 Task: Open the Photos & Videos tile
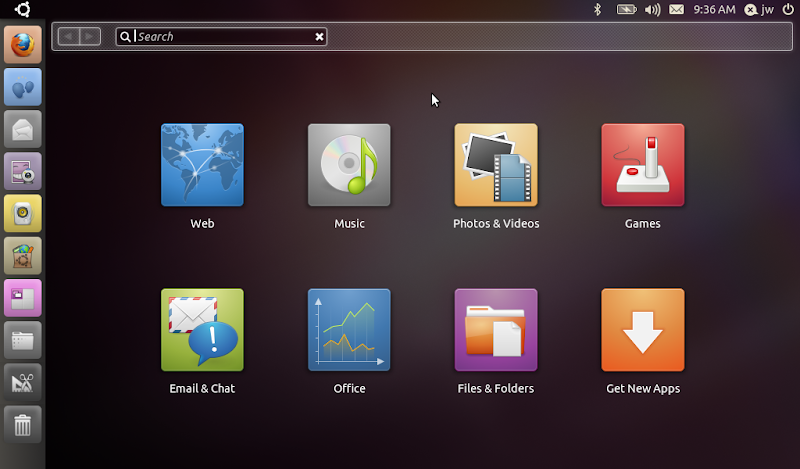(x=496, y=165)
